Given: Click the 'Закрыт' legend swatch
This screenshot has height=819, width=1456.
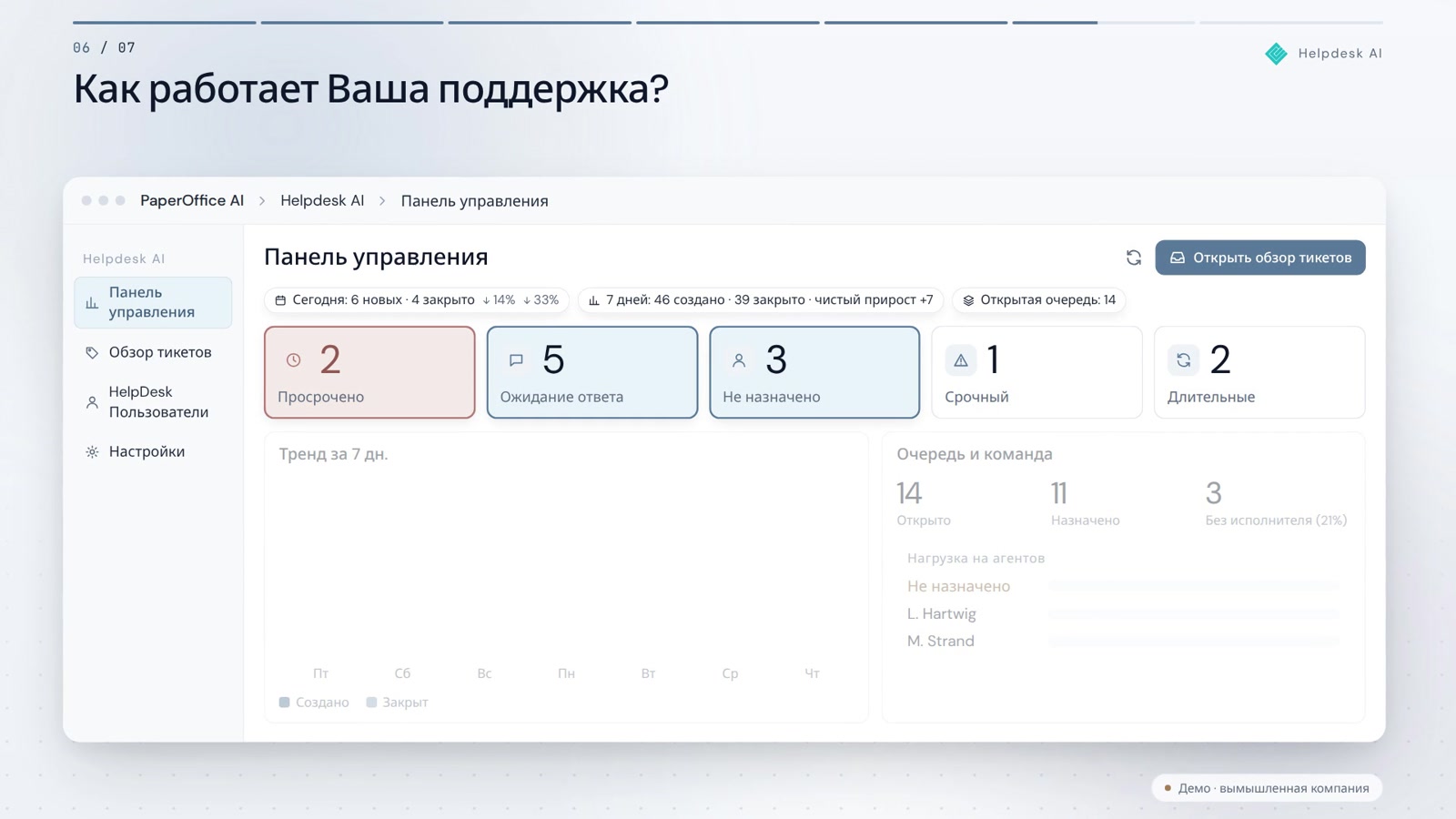Looking at the screenshot, I should coord(371,703).
